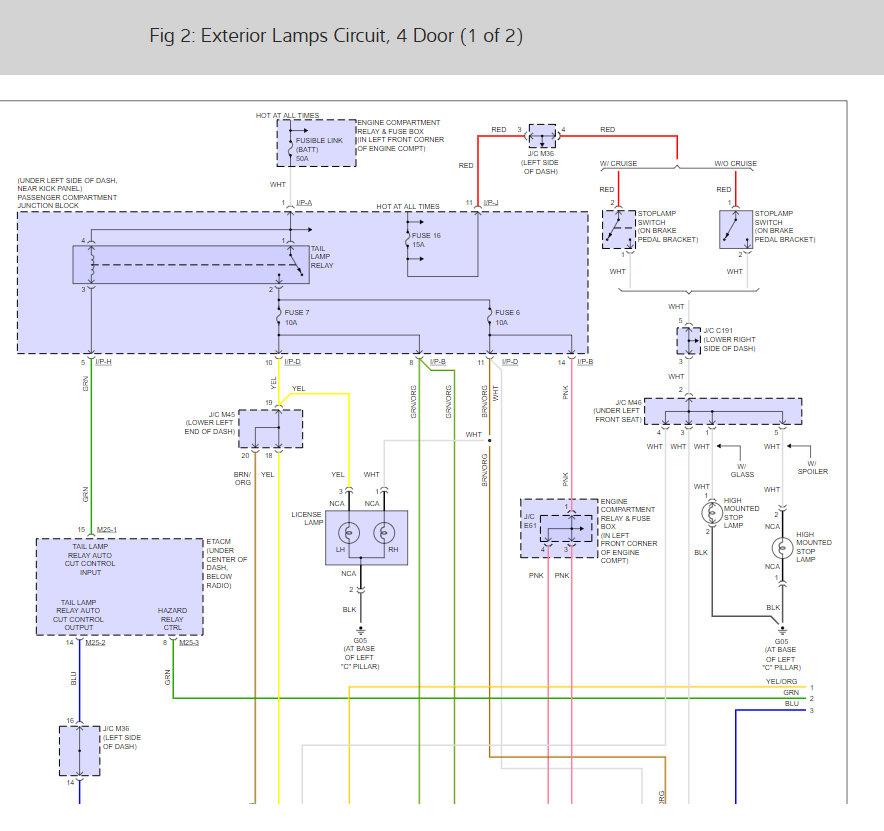The height and width of the screenshot is (831, 884).
Task: Click the RH license lamp bulb symbol
Action: tap(384, 533)
